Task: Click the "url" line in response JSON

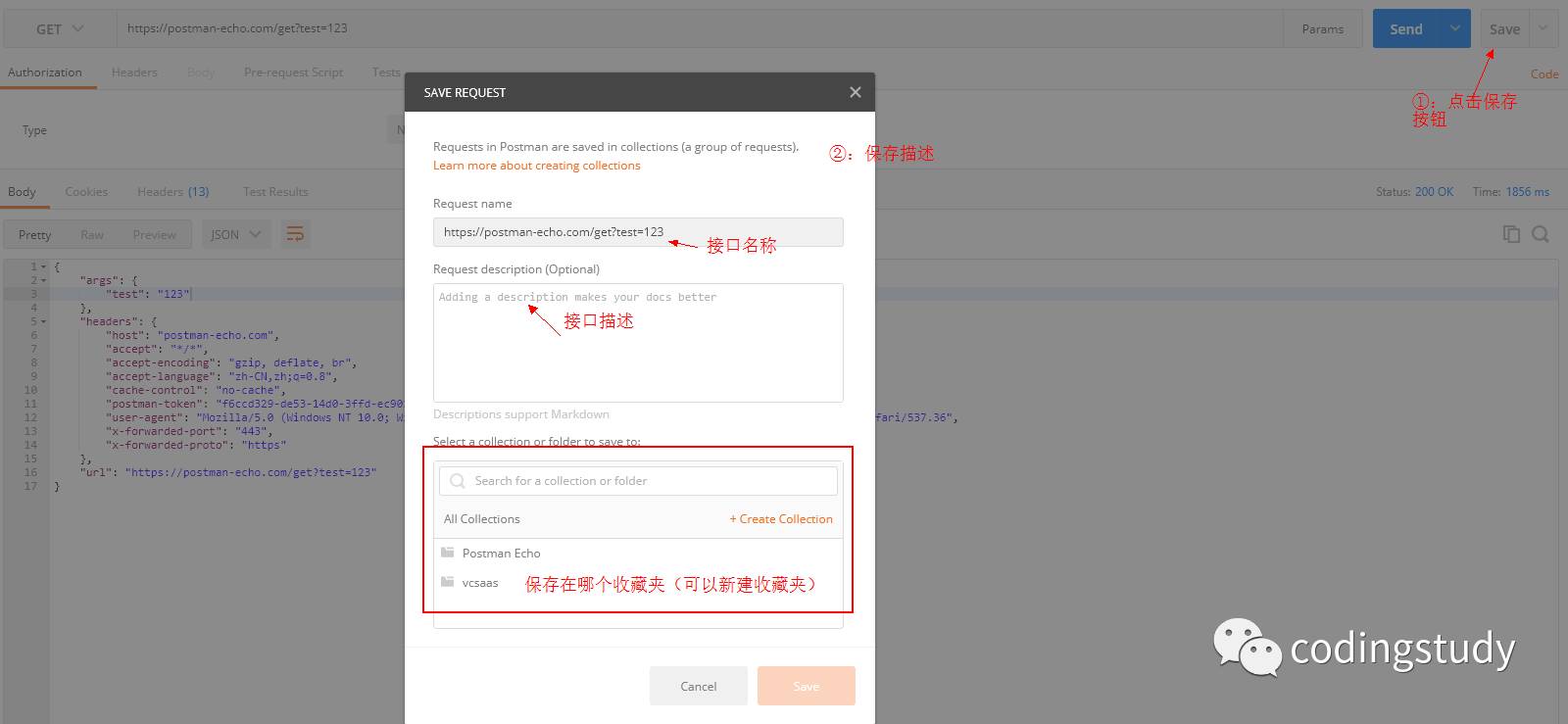Action: [228, 472]
